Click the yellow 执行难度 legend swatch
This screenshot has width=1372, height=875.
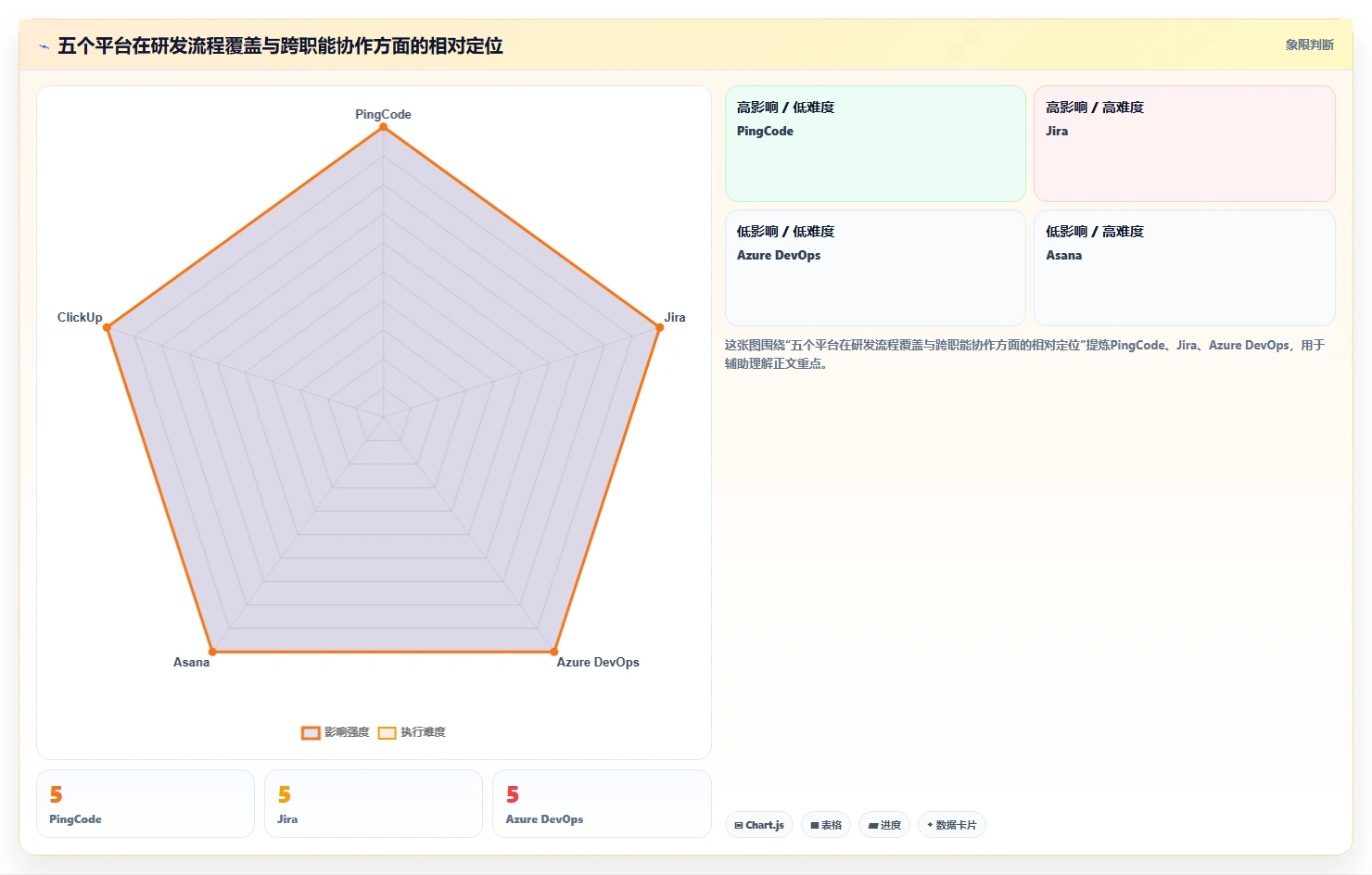tap(387, 733)
